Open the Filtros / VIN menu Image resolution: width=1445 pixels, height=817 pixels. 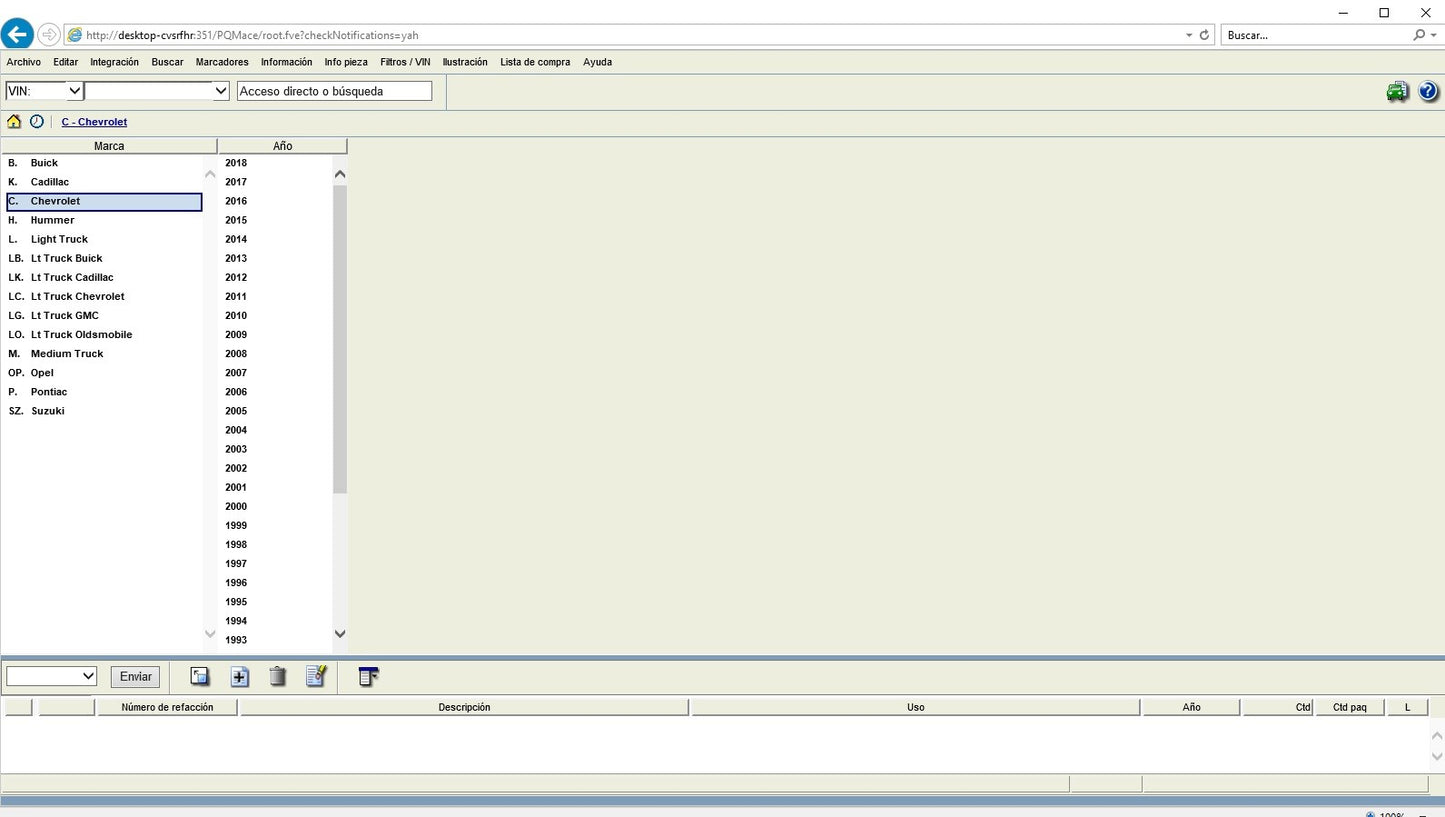(x=405, y=62)
